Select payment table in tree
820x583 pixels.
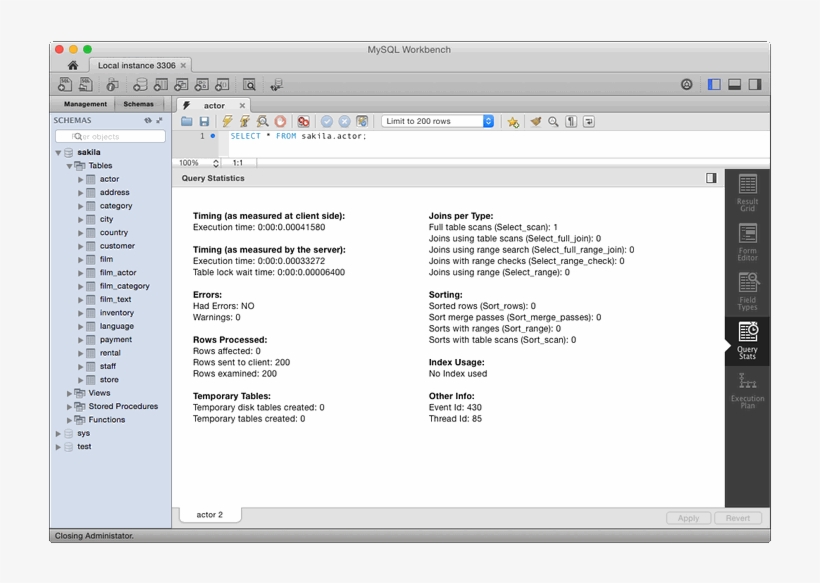coord(116,339)
